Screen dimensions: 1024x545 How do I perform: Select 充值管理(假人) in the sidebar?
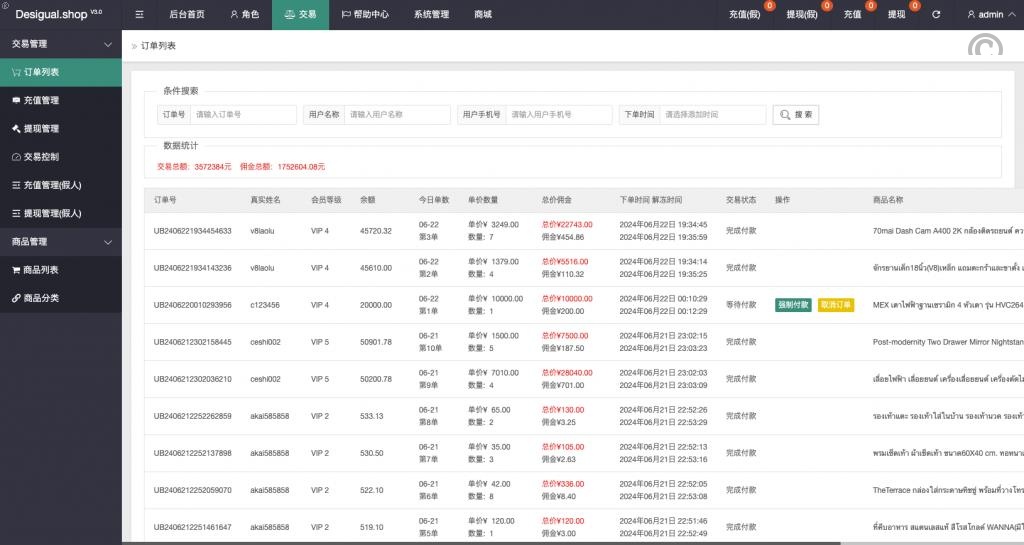(x=52, y=185)
